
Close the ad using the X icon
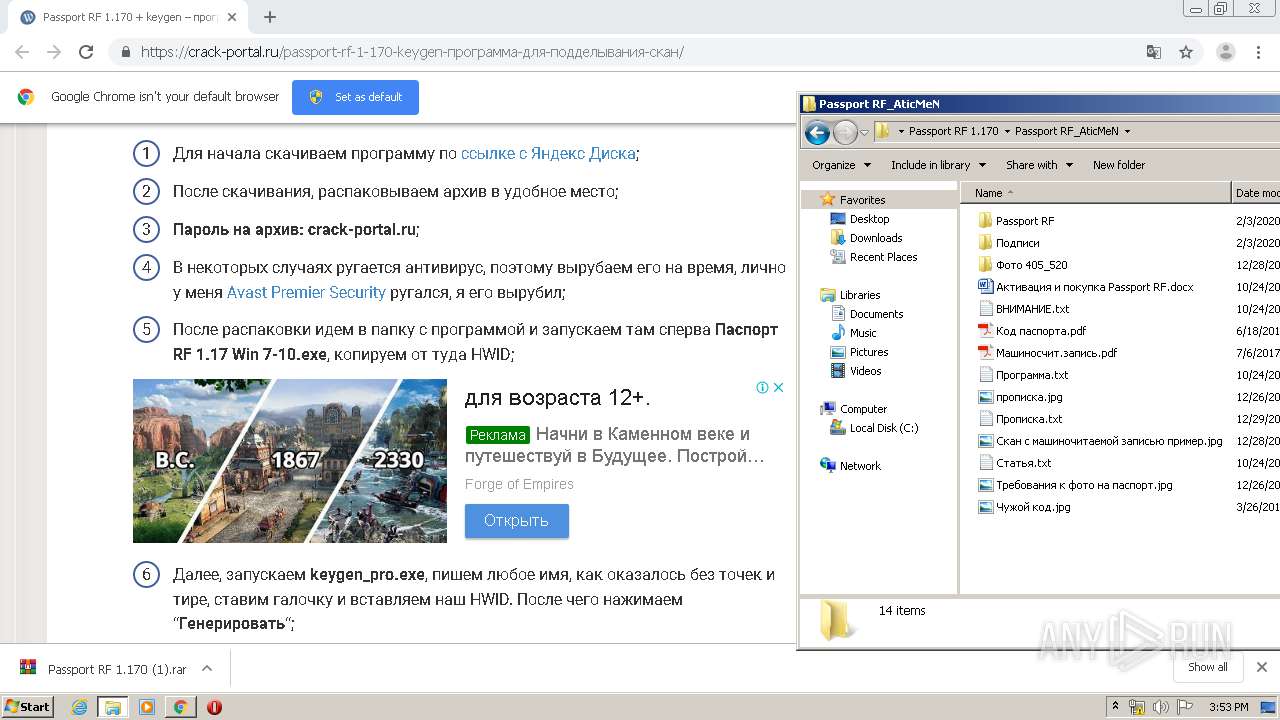click(778, 387)
